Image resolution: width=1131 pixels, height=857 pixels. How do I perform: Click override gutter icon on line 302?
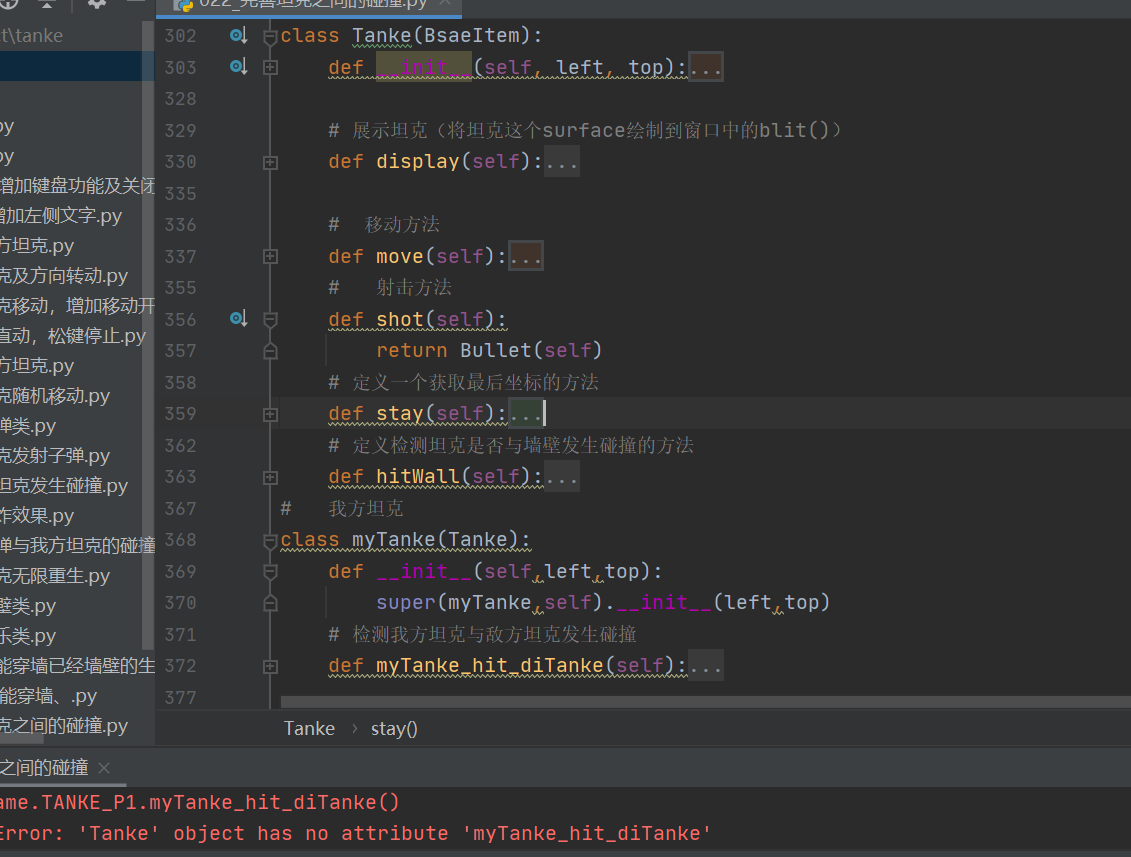[239, 35]
